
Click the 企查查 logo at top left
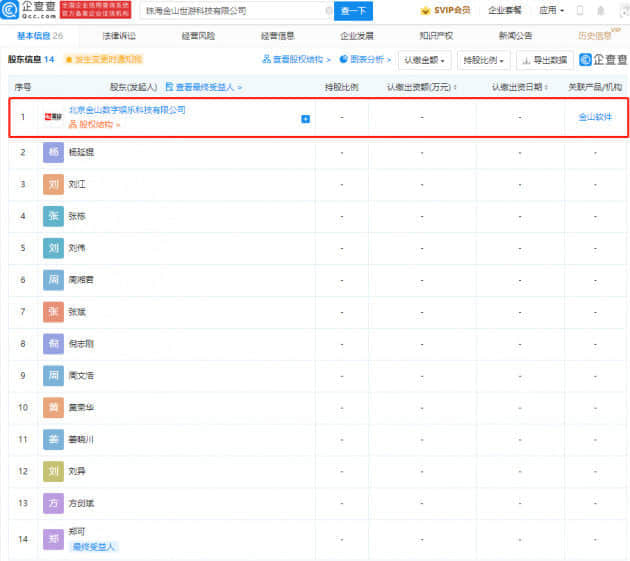(x=28, y=10)
